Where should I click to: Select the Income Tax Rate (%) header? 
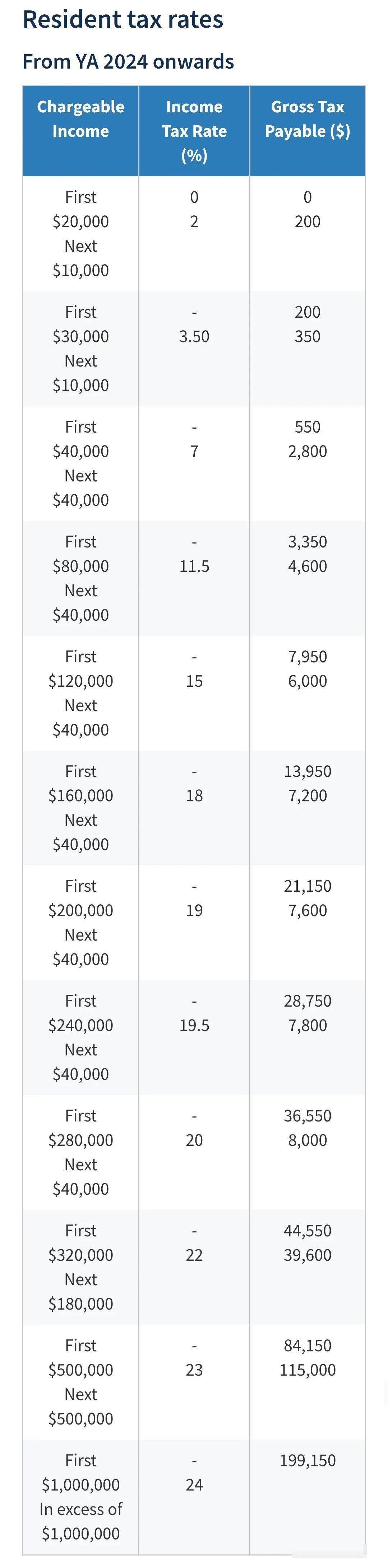194,131
